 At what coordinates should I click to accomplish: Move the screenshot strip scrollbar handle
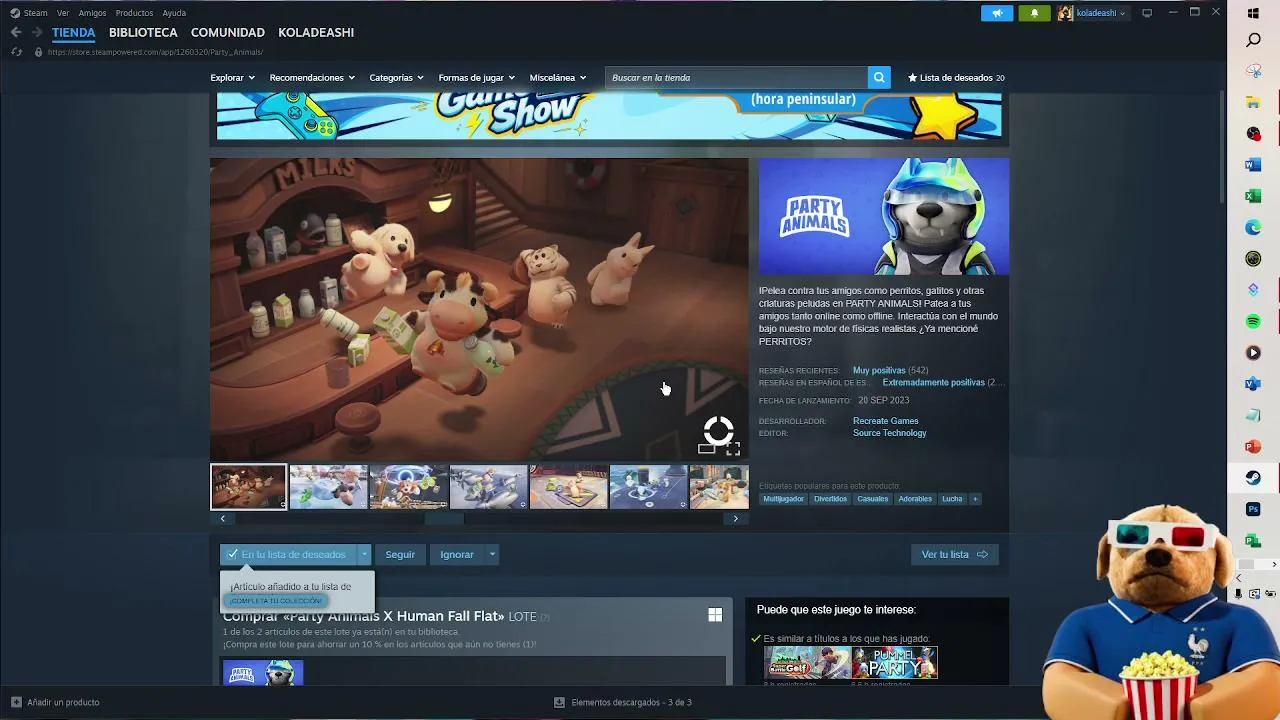tap(444, 518)
